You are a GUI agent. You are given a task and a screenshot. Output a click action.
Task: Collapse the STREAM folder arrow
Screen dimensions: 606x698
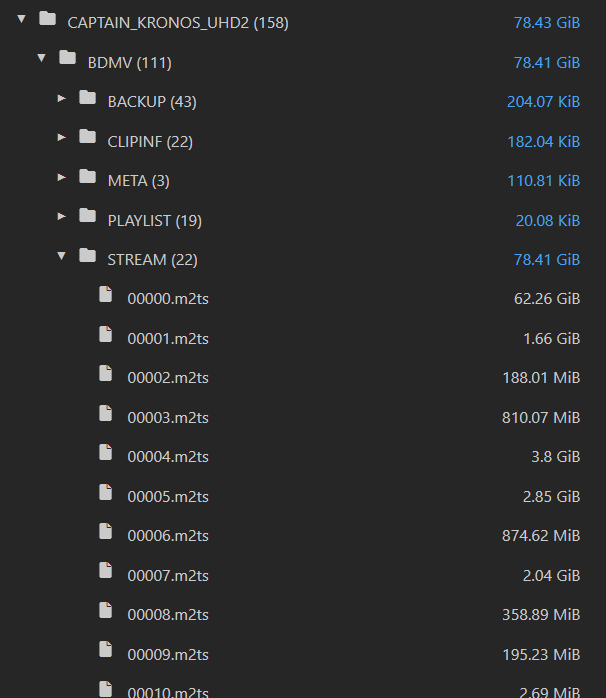coord(62,256)
